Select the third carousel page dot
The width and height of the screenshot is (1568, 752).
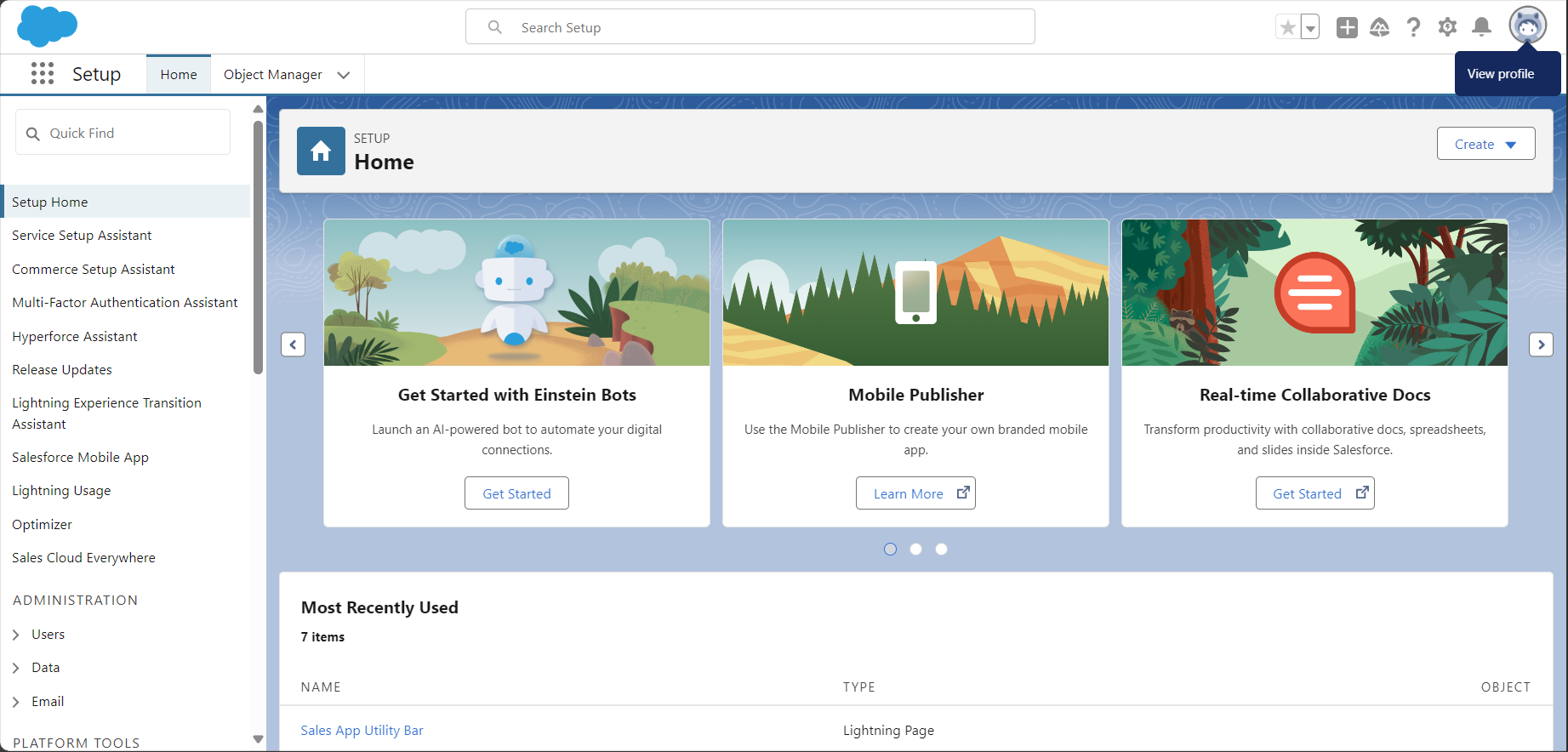click(x=941, y=549)
